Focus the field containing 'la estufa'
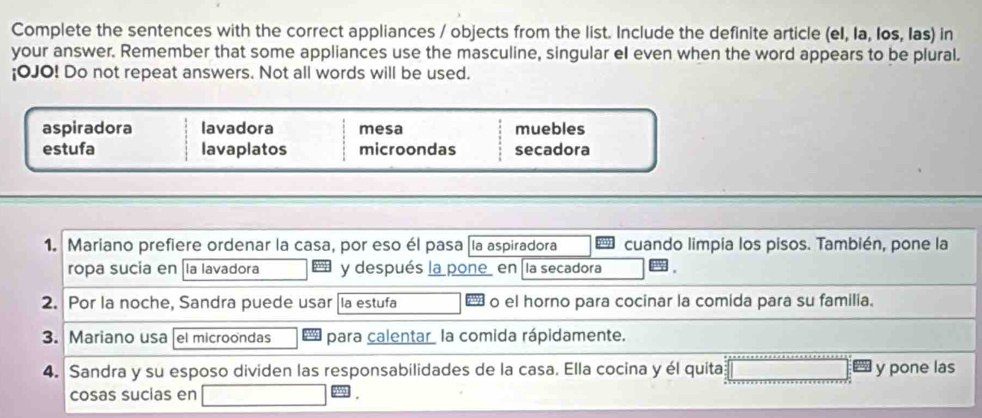This screenshot has height=418, width=982. [399, 303]
